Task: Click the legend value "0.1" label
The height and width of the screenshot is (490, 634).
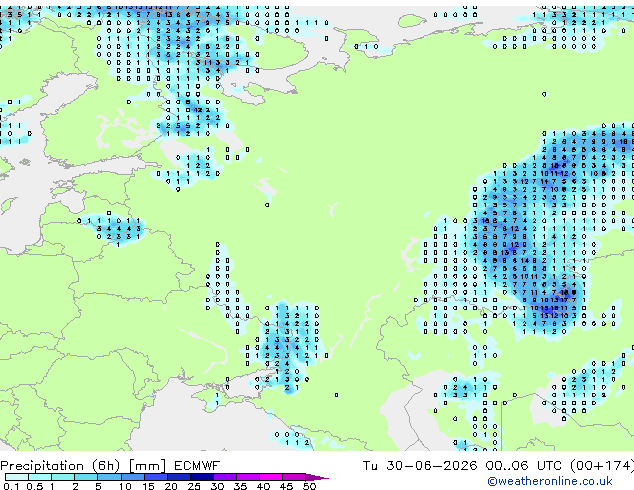Action: click(x=11, y=486)
